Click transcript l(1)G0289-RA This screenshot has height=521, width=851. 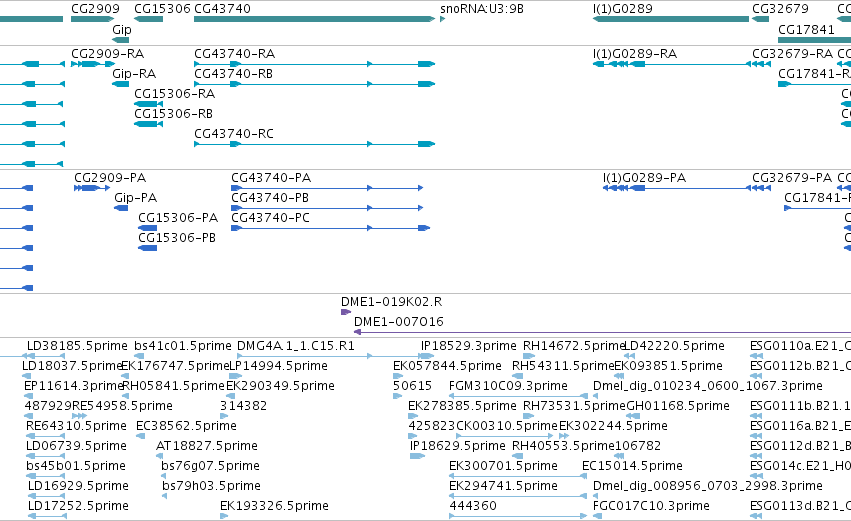point(635,54)
